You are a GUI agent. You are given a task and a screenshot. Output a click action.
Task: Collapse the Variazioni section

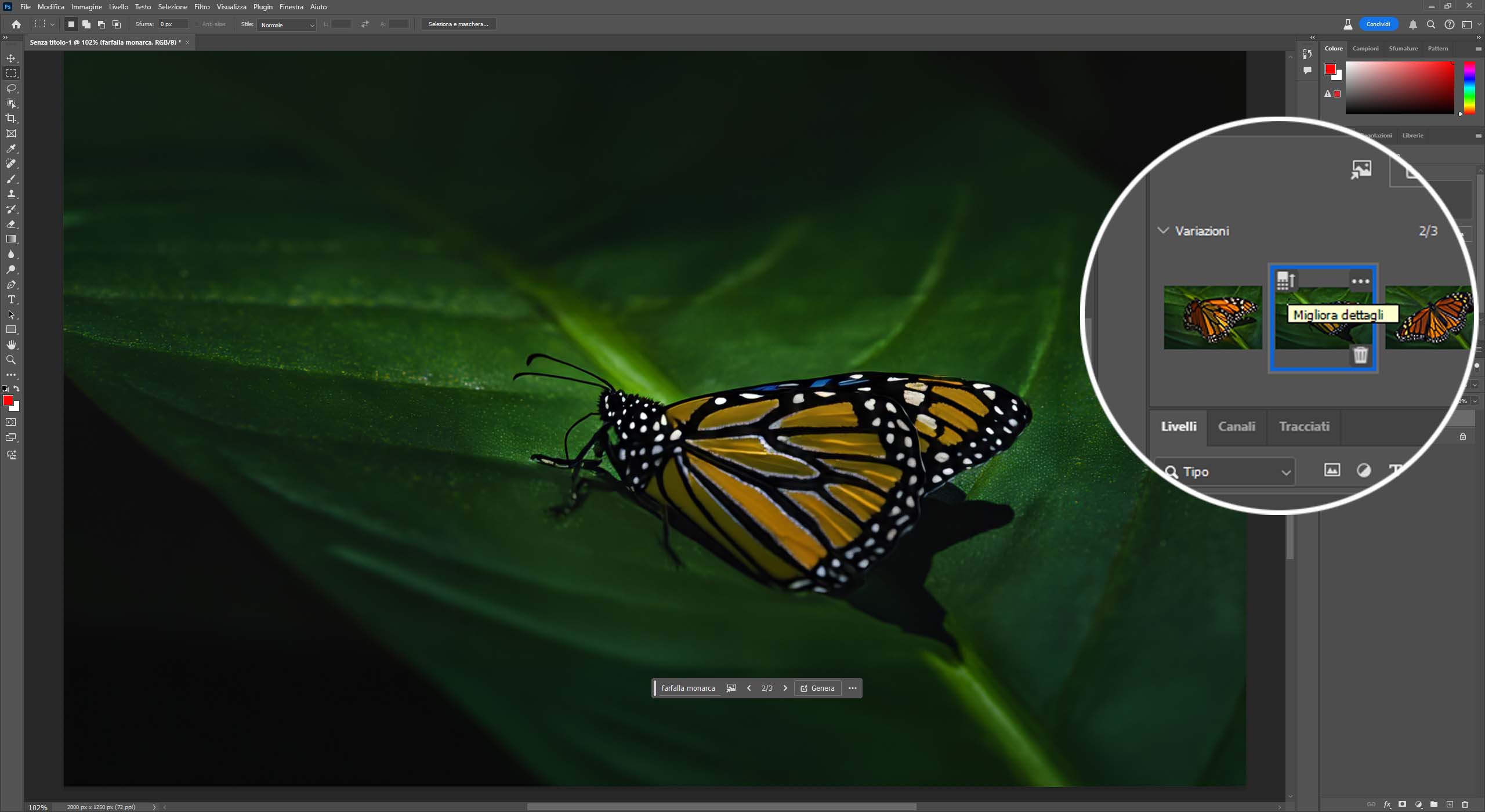1162,230
